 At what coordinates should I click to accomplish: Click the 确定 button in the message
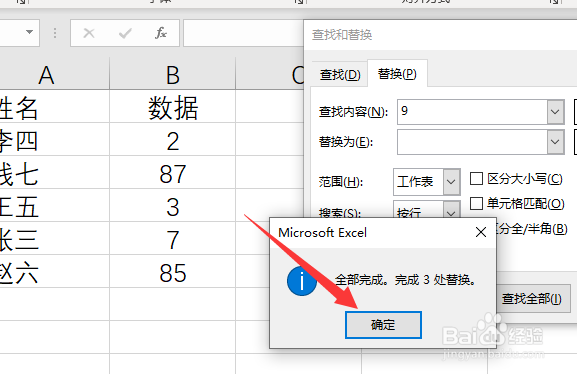click(x=383, y=325)
